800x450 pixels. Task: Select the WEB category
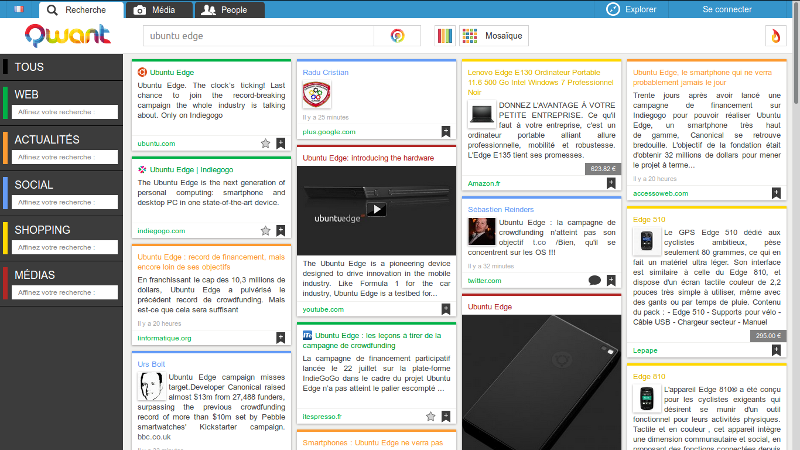click(x=27, y=94)
